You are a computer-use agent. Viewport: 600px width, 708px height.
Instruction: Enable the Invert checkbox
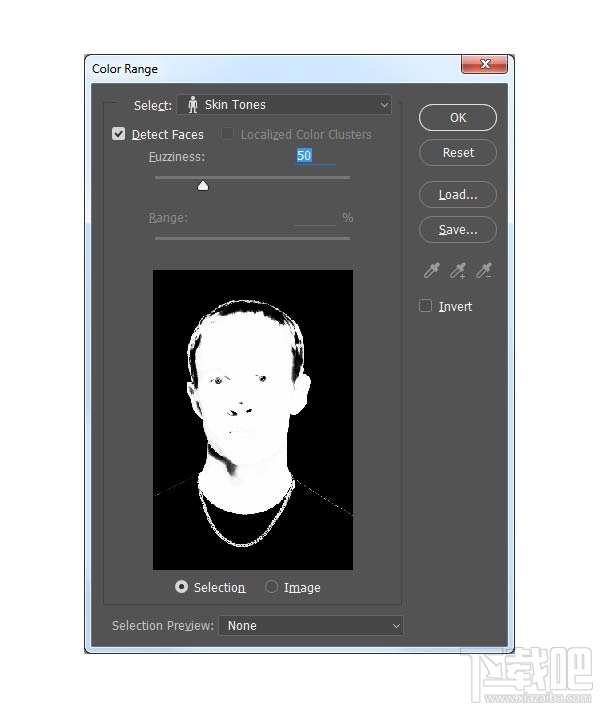[425, 306]
